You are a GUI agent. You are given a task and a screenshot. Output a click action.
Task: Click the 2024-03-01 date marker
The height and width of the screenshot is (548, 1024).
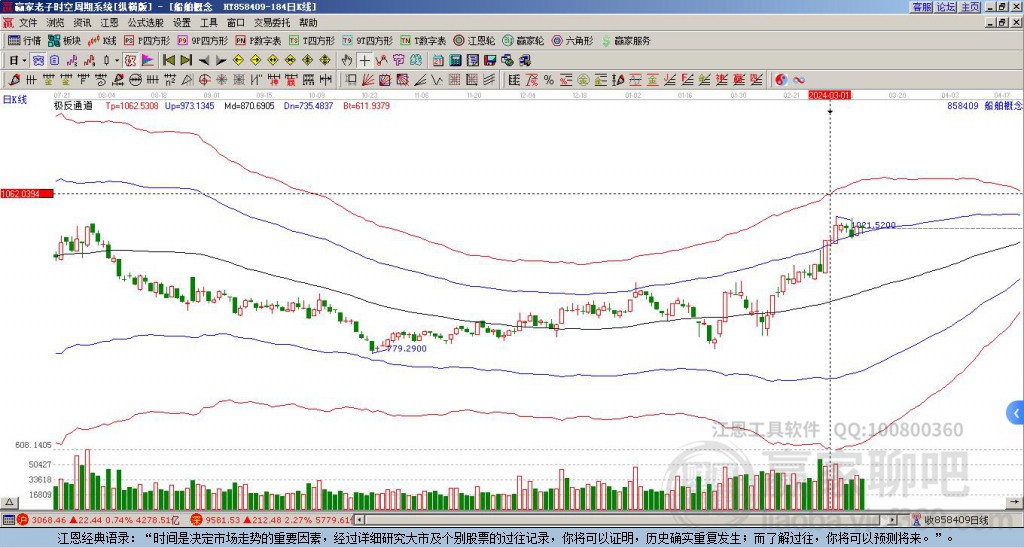pos(830,95)
